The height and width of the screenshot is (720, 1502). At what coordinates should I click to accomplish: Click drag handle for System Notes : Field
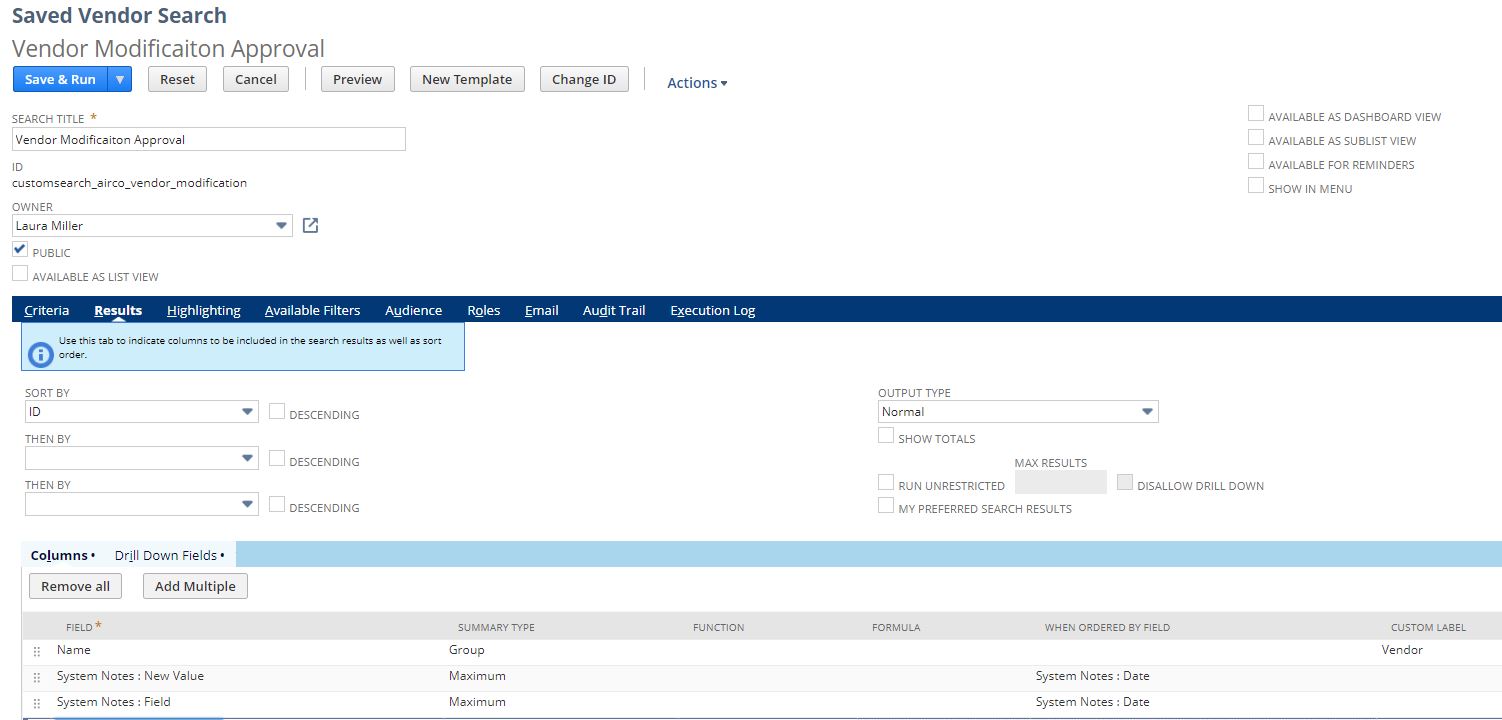tap(37, 703)
